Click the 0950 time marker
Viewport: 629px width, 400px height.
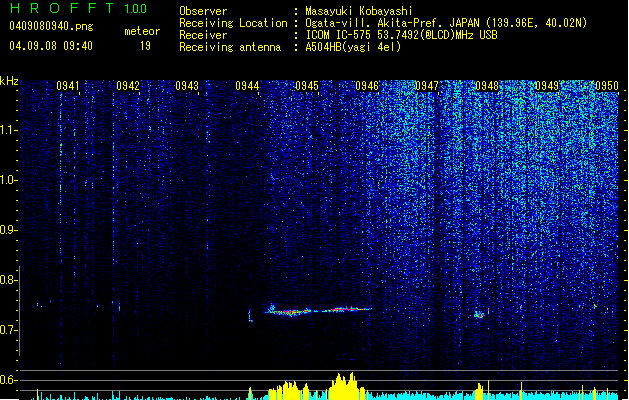[x=607, y=86]
